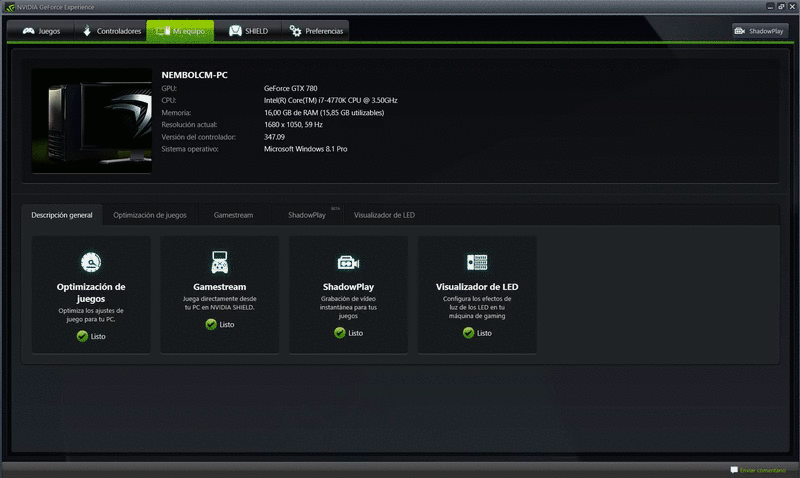Click green check under Optimización de juegos
The image size is (800, 478).
click(82, 336)
